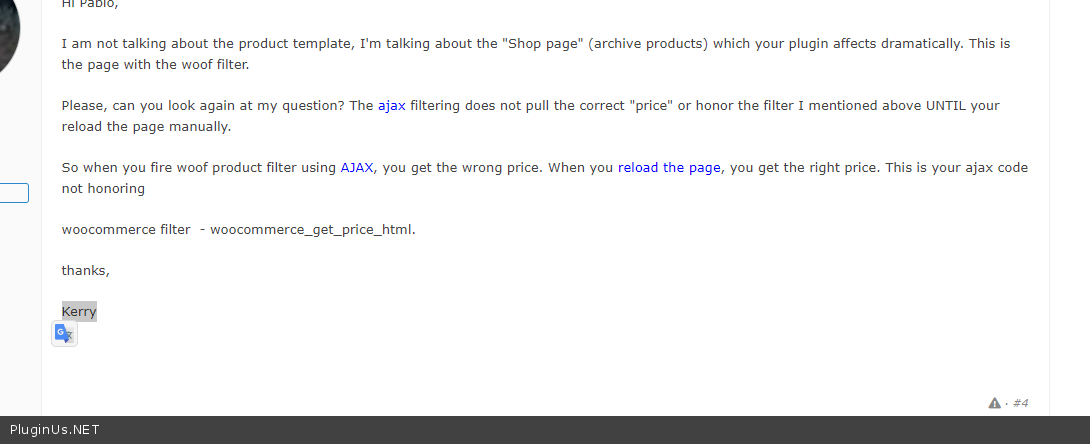Click the "woocommerce filter" phrase
Image resolution: width=1090 pixels, height=444 pixels.
[x=126, y=230]
